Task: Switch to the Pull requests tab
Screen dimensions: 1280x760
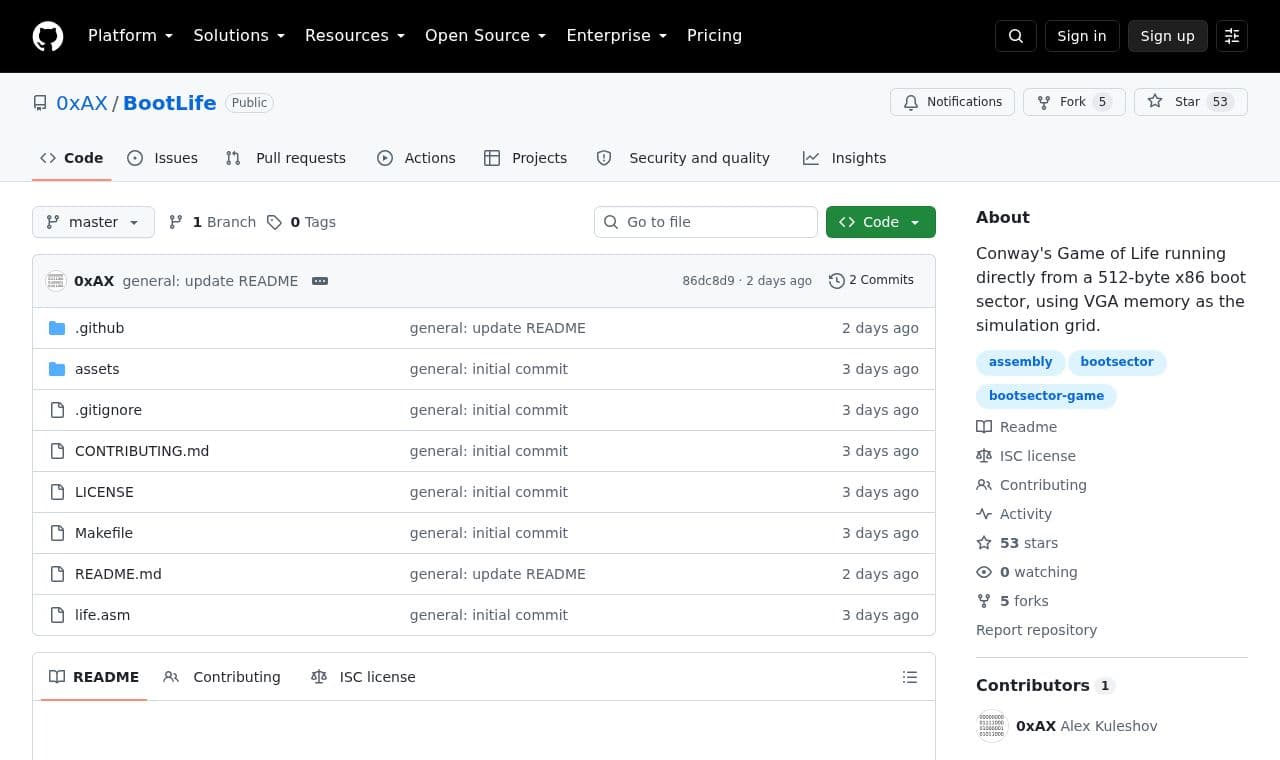Action: (286, 158)
